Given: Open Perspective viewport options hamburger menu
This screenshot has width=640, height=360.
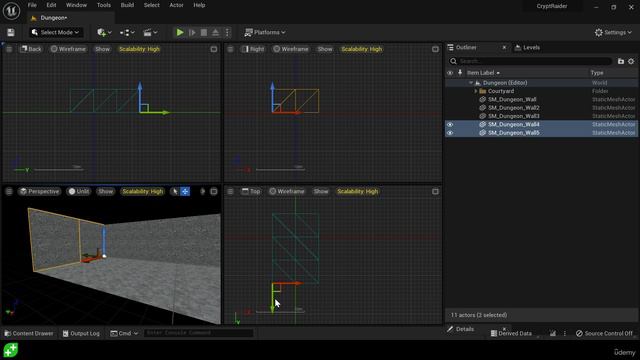Looking at the screenshot, I should point(9,191).
